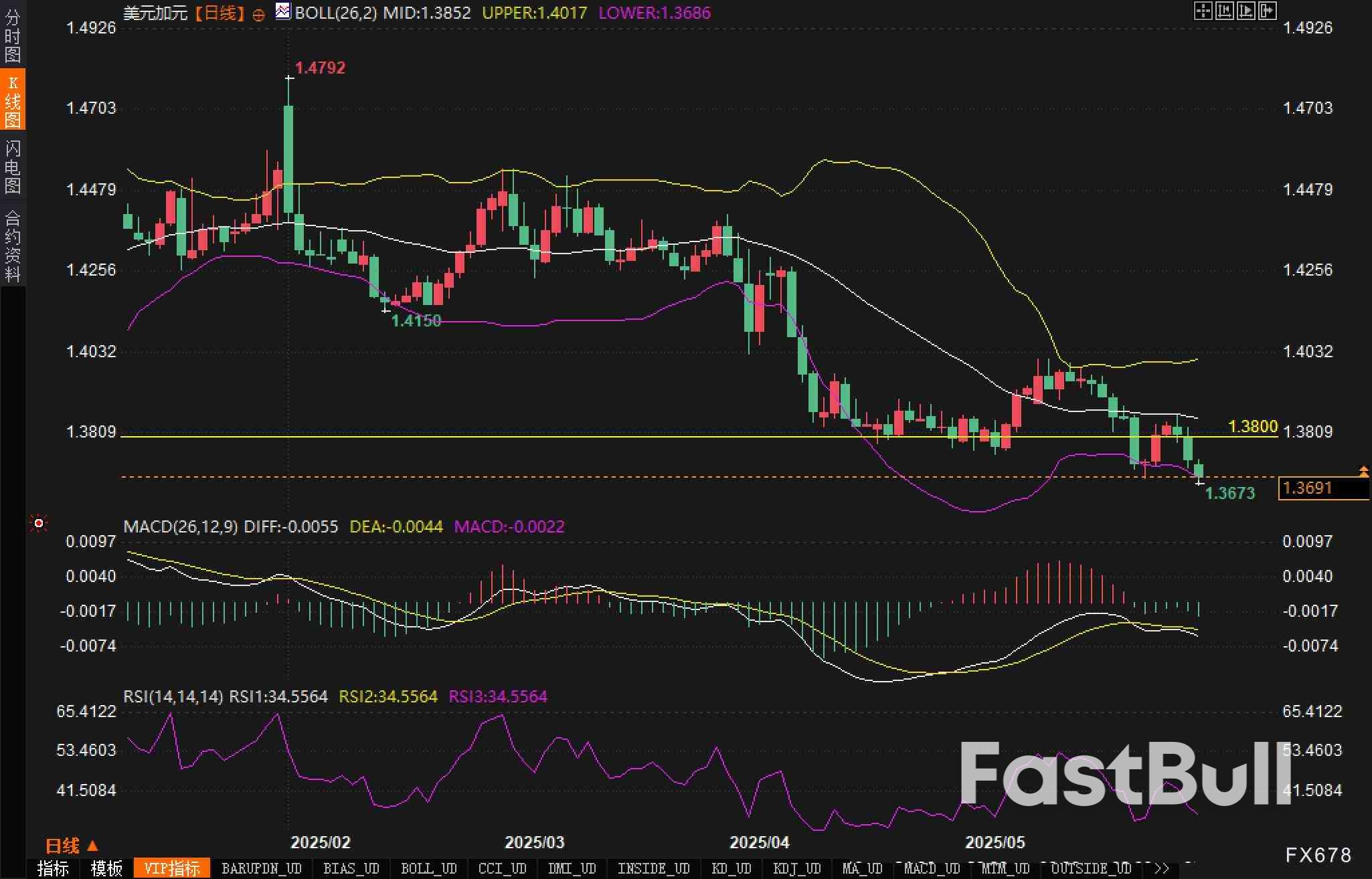Click the 模板 template button
This screenshot has height=879, width=1372.
click(106, 868)
